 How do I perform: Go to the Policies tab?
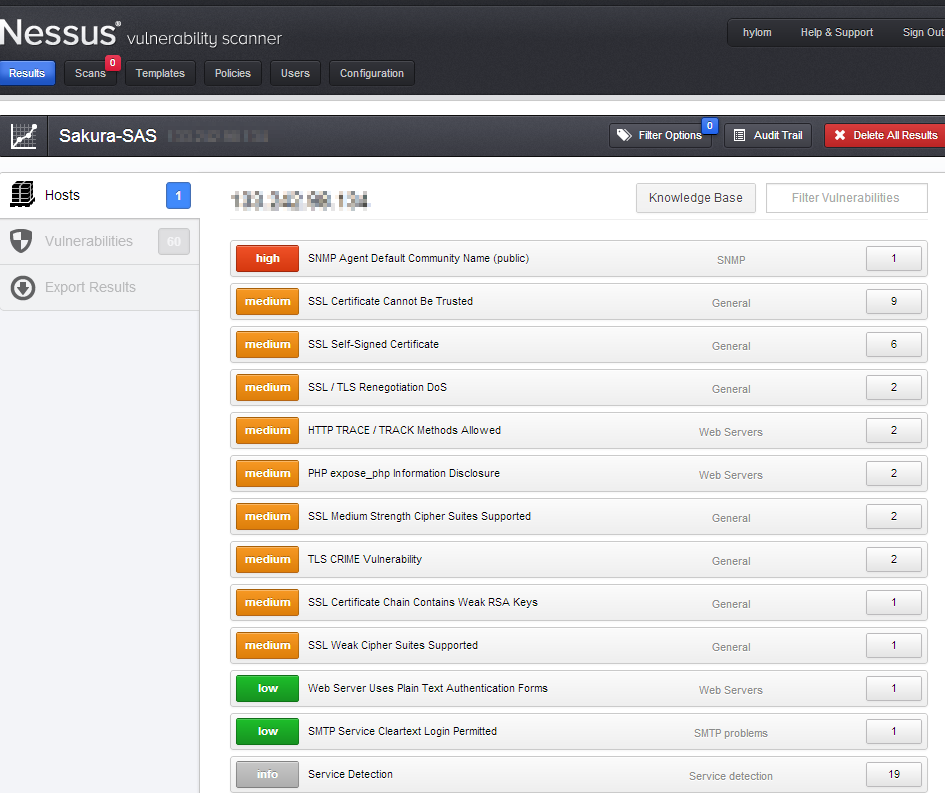coord(233,73)
